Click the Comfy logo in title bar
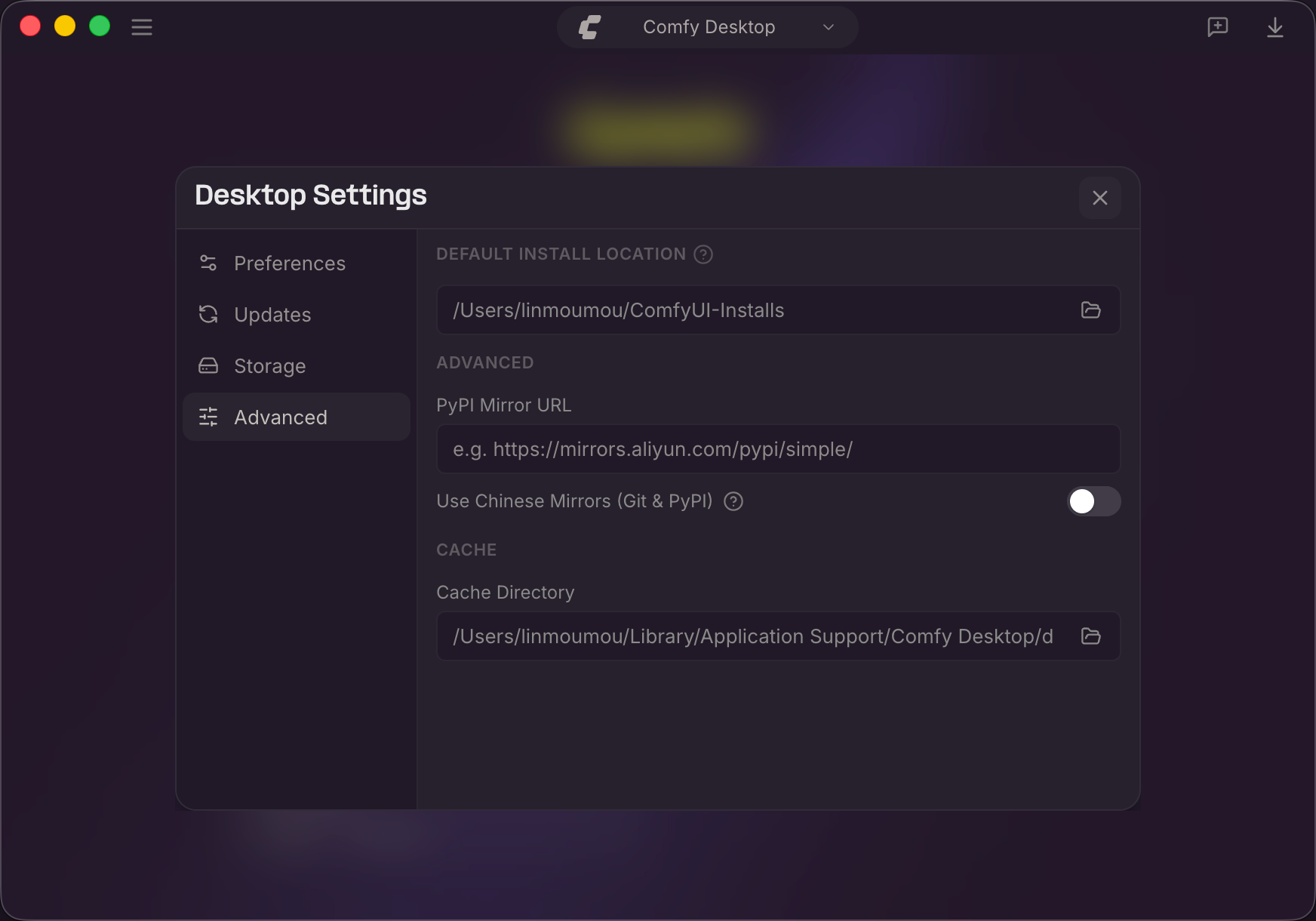This screenshot has width=1316, height=921. pos(589,27)
